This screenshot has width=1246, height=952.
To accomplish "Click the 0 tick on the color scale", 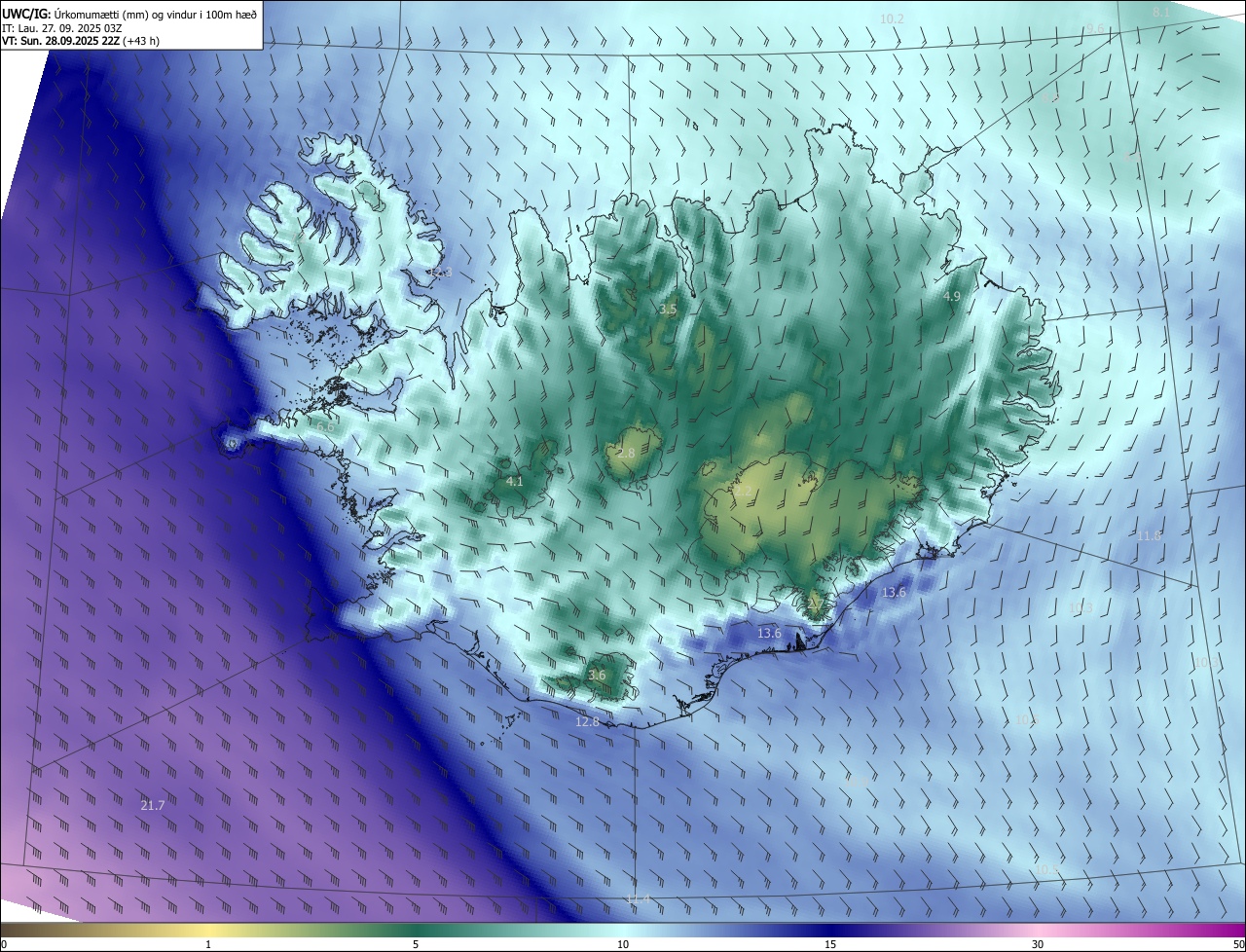I will (x=4, y=944).
